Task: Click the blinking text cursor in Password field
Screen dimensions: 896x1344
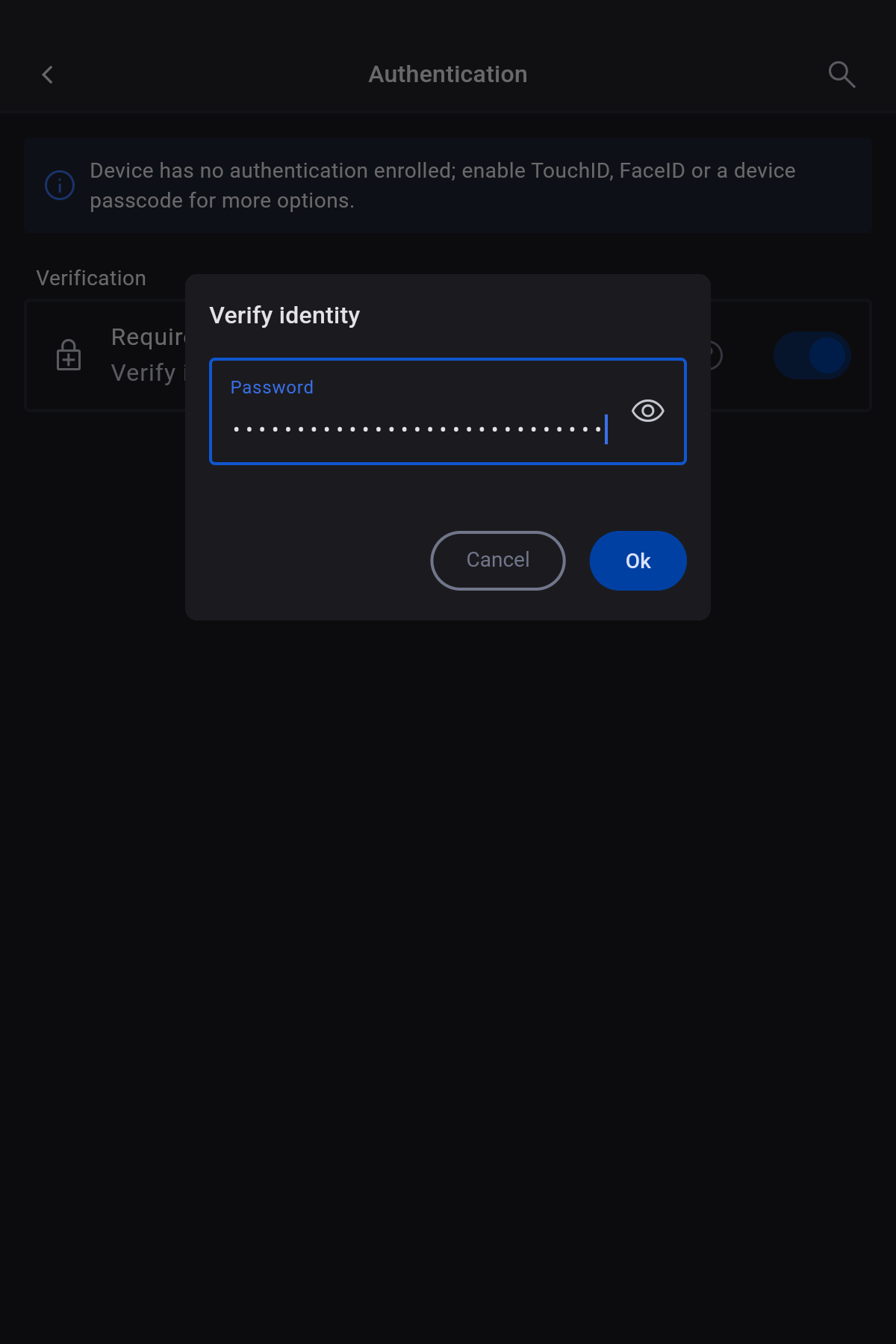Action: point(606,429)
